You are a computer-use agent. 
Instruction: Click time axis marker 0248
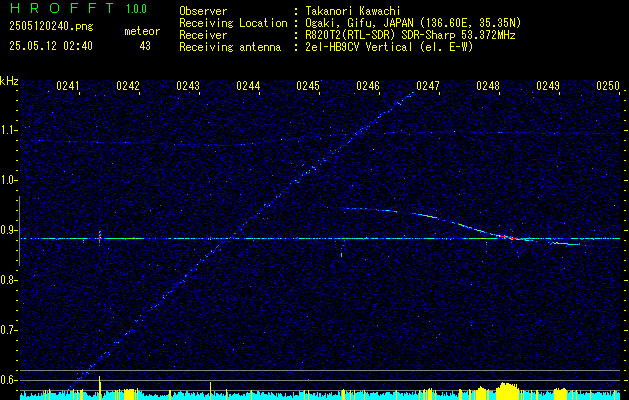click(488, 85)
